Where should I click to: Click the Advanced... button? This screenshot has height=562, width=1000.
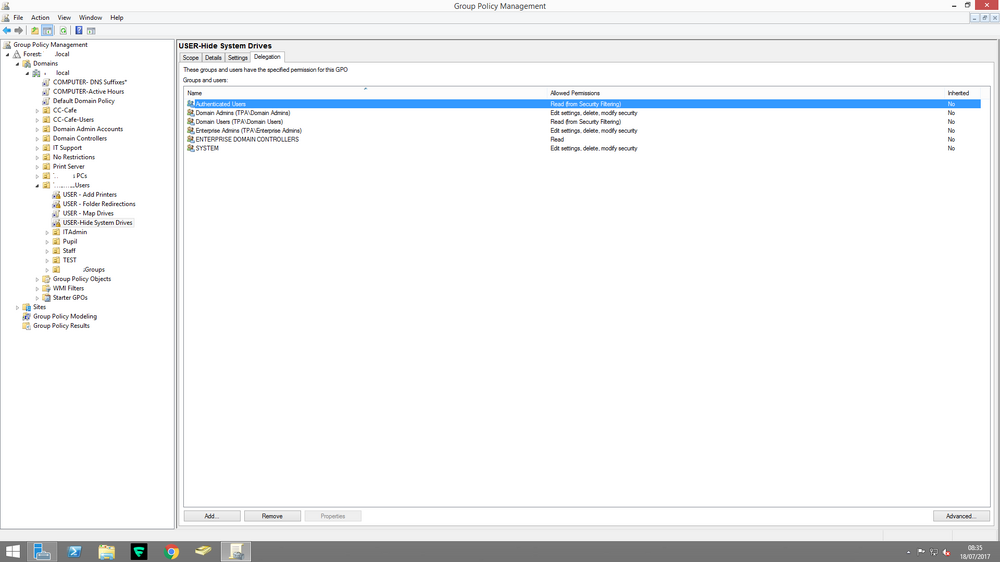[961, 516]
